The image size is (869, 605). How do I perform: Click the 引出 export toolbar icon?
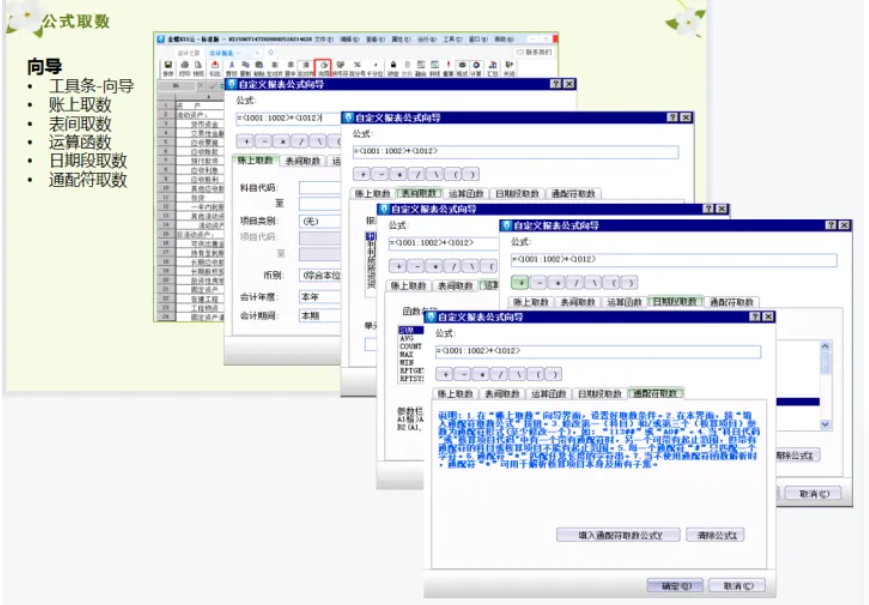click(x=214, y=69)
